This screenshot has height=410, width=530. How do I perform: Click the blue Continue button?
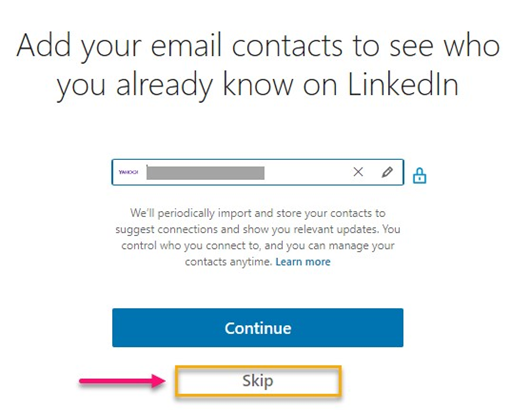pyautogui.click(x=258, y=328)
